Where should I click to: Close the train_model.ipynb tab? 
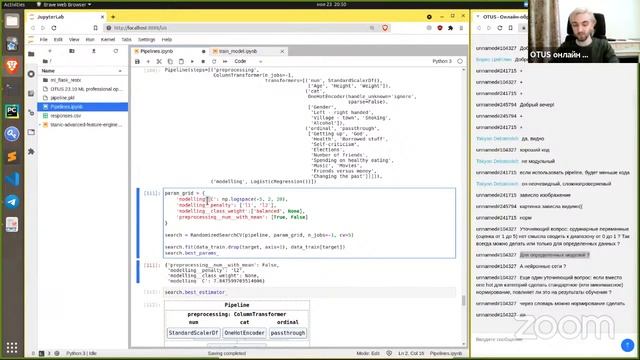point(282,51)
